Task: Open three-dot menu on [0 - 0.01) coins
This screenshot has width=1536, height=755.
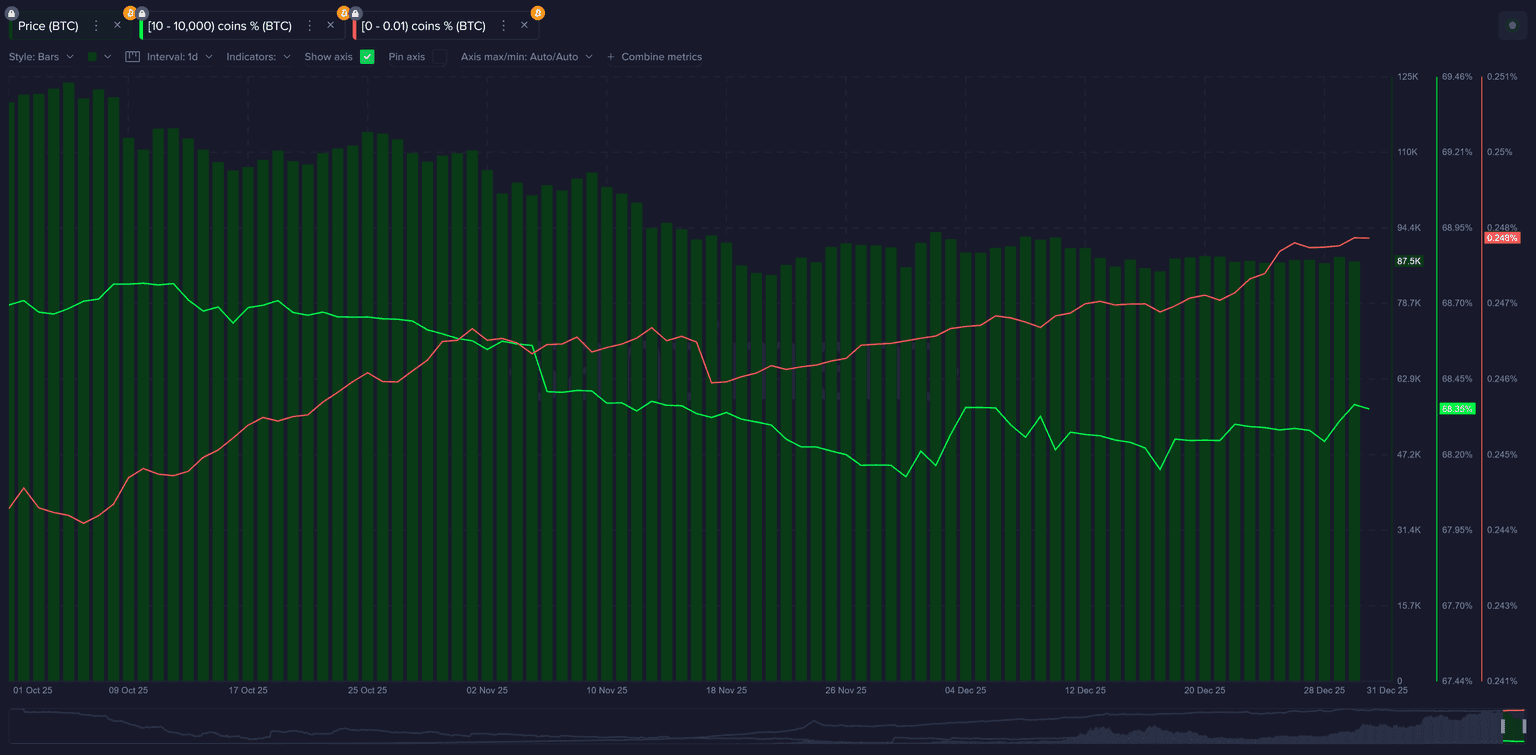Action: click(503, 26)
